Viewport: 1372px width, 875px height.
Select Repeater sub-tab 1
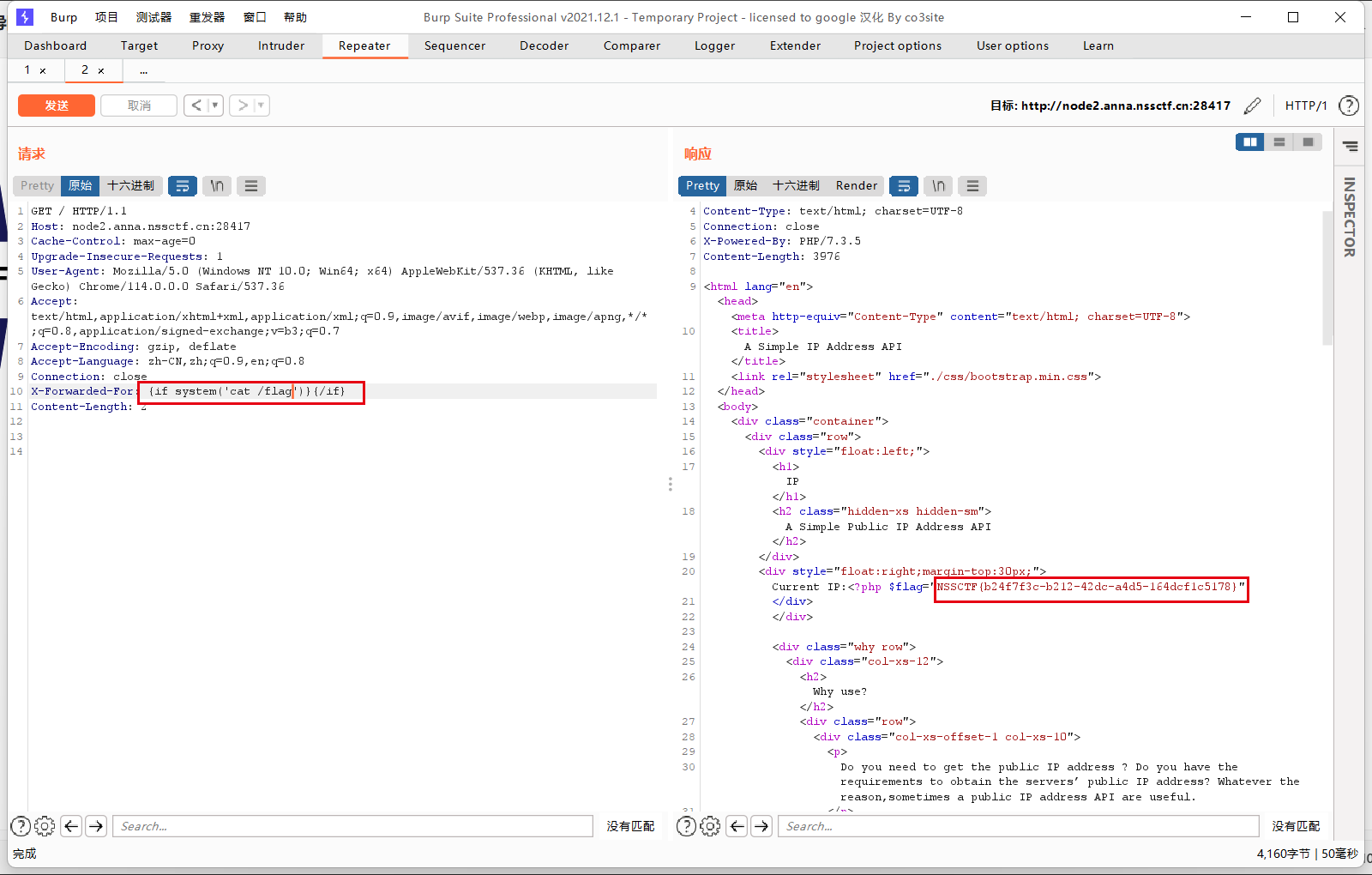(x=27, y=69)
